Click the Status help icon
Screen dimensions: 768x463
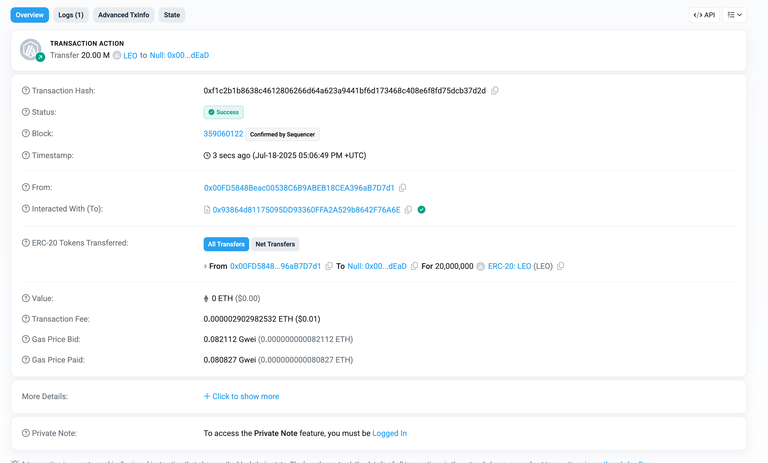pos(25,112)
